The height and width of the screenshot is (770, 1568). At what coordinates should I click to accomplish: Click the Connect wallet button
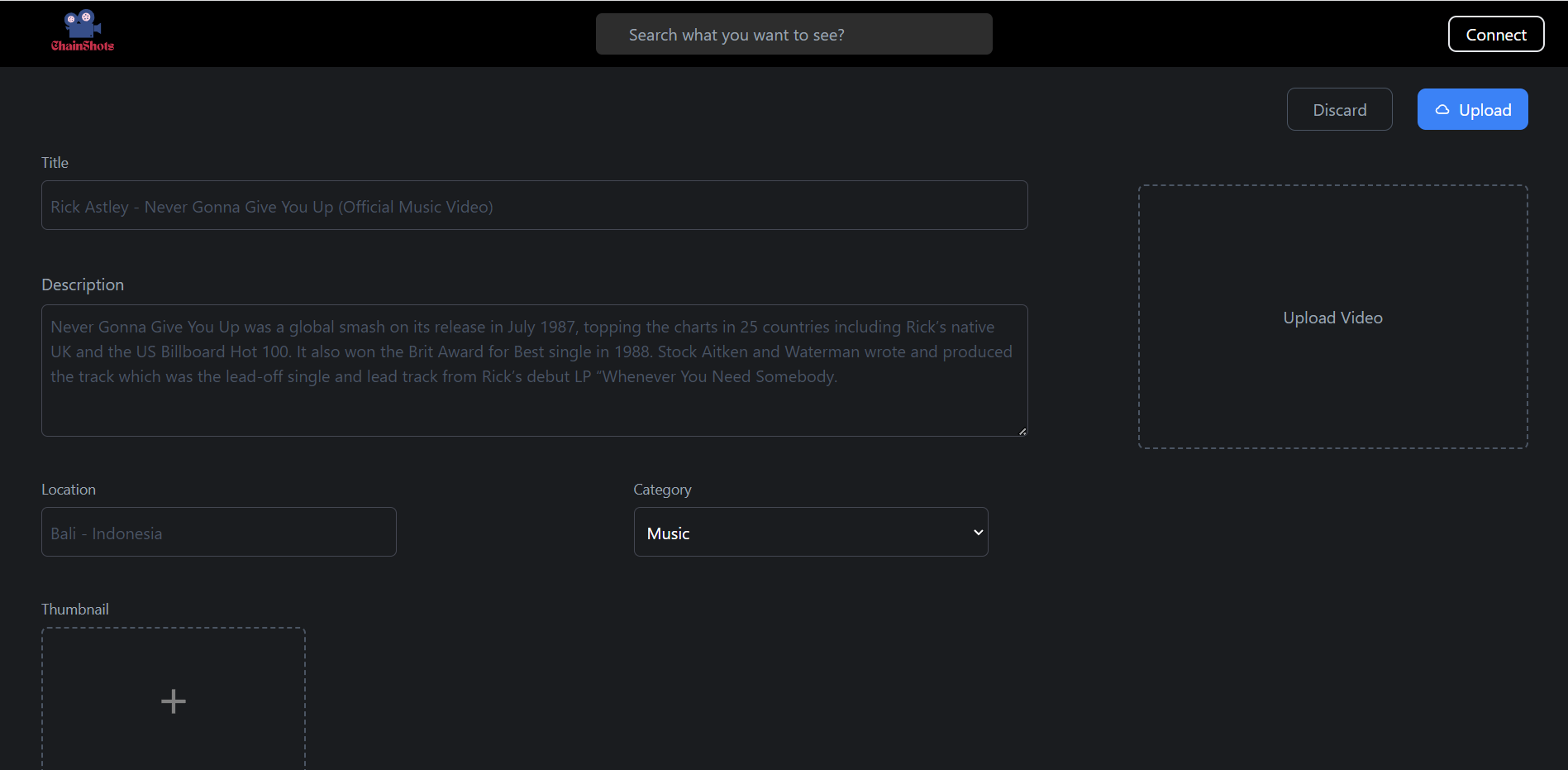pos(1496,34)
